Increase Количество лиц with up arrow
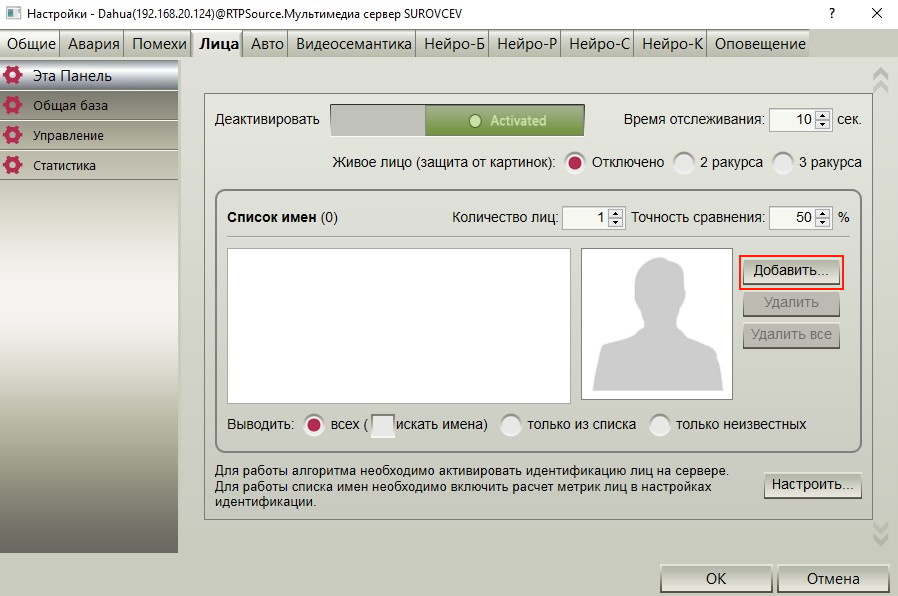Screen dimensions: 898x596 616,213
